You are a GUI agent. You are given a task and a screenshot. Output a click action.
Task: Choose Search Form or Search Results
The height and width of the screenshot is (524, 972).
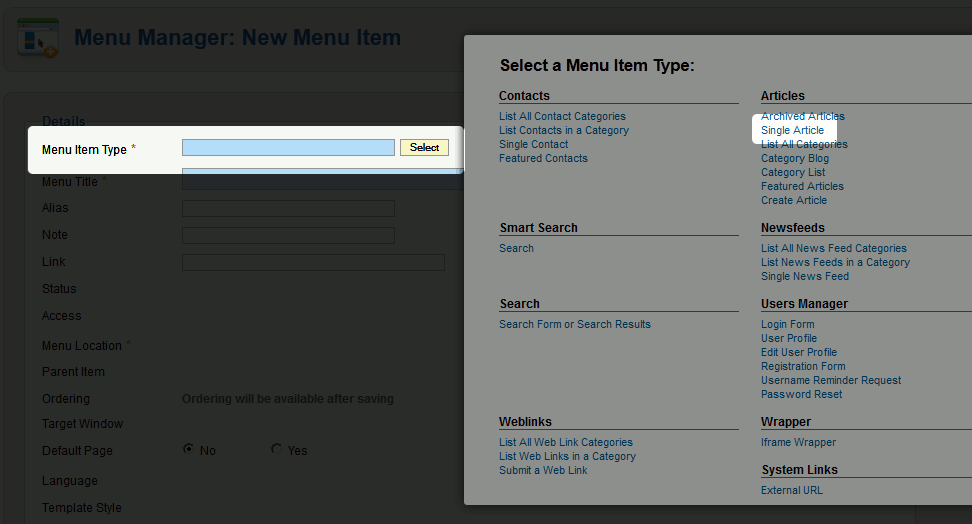pyautogui.click(x=575, y=324)
